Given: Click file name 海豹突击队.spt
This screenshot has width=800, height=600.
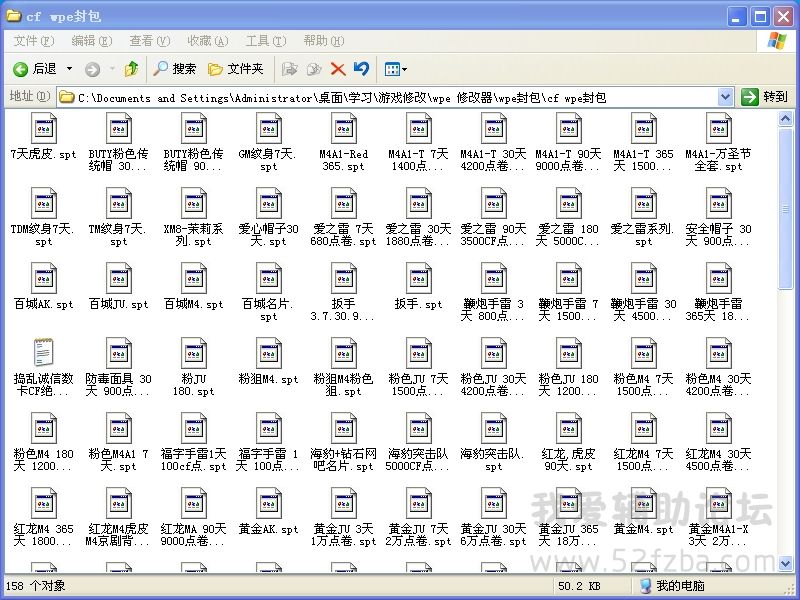Looking at the screenshot, I should coord(493,460).
